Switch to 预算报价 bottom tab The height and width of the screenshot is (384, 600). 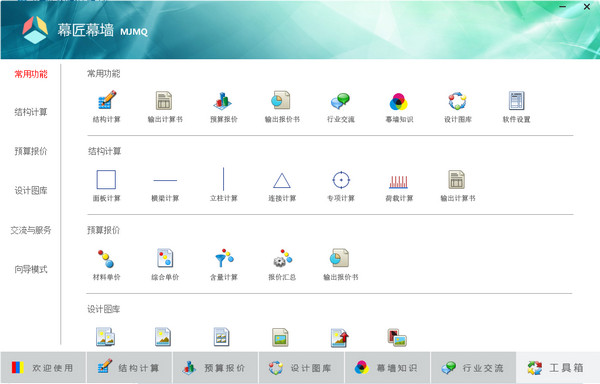tap(215, 368)
